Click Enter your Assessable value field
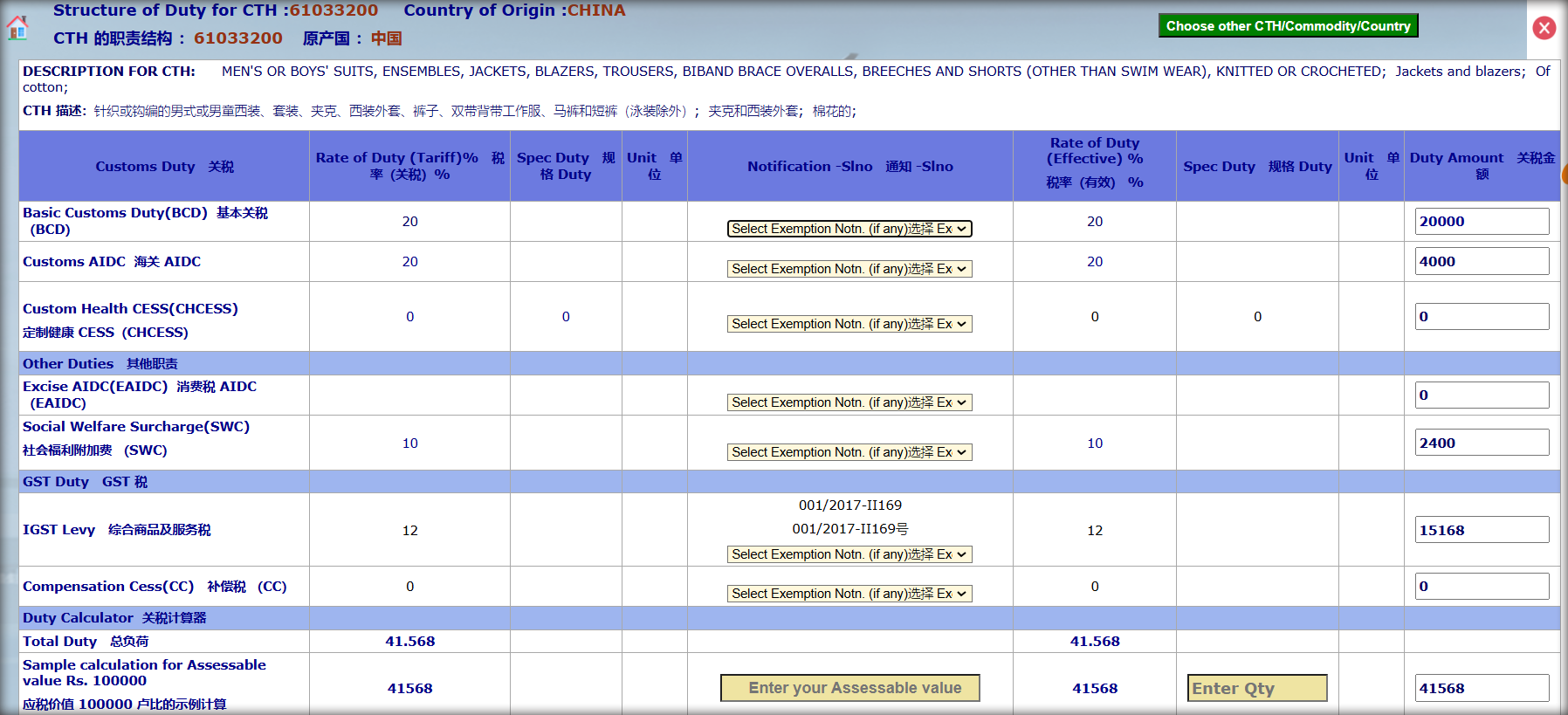 click(x=849, y=688)
